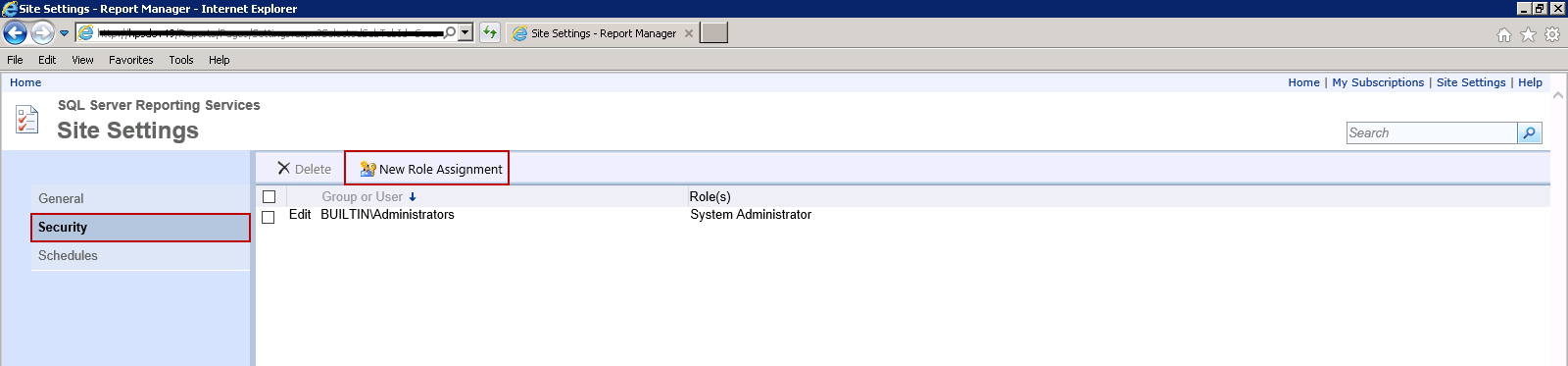This screenshot has height=366, width=1568.
Task: Click the Internet Explorer title bar icon
Action: pos(10,9)
